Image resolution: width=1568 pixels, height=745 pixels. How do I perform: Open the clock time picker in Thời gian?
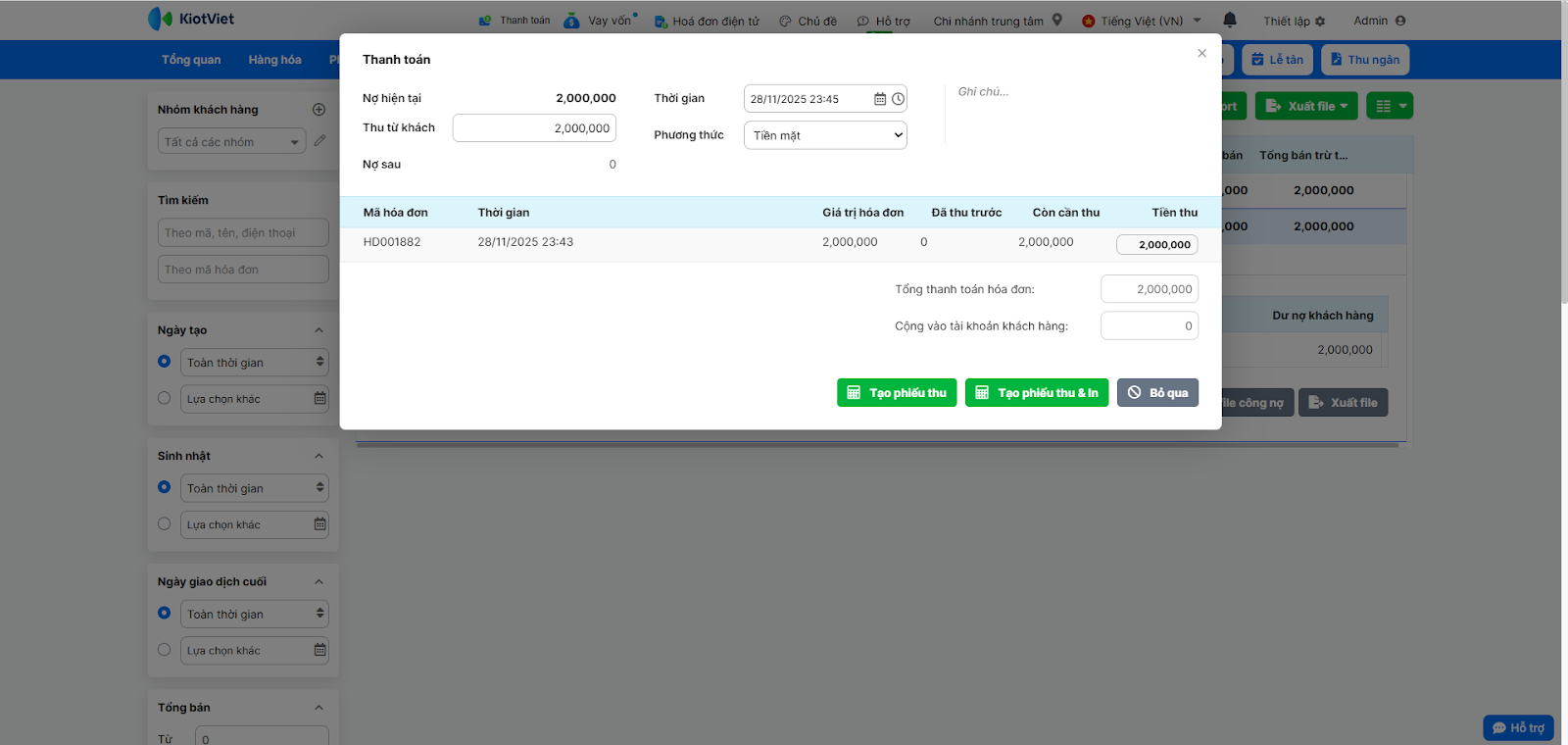[898, 99]
